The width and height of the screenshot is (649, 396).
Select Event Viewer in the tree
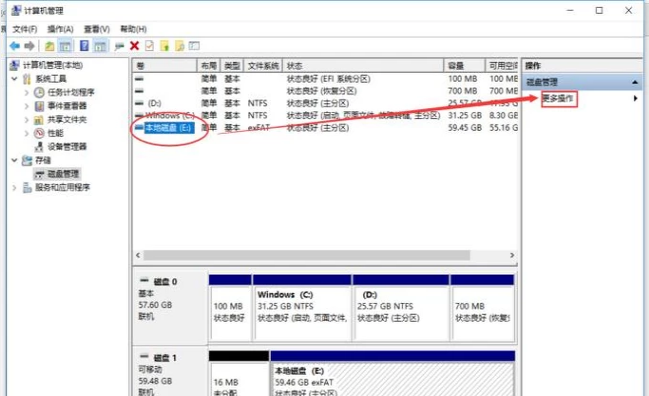[67, 106]
